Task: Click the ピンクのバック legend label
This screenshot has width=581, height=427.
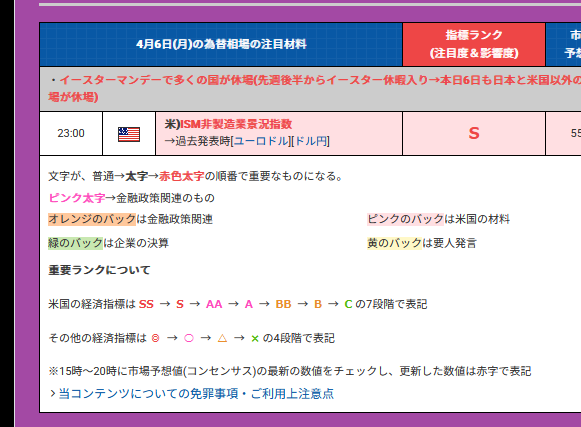Action: click(405, 219)
